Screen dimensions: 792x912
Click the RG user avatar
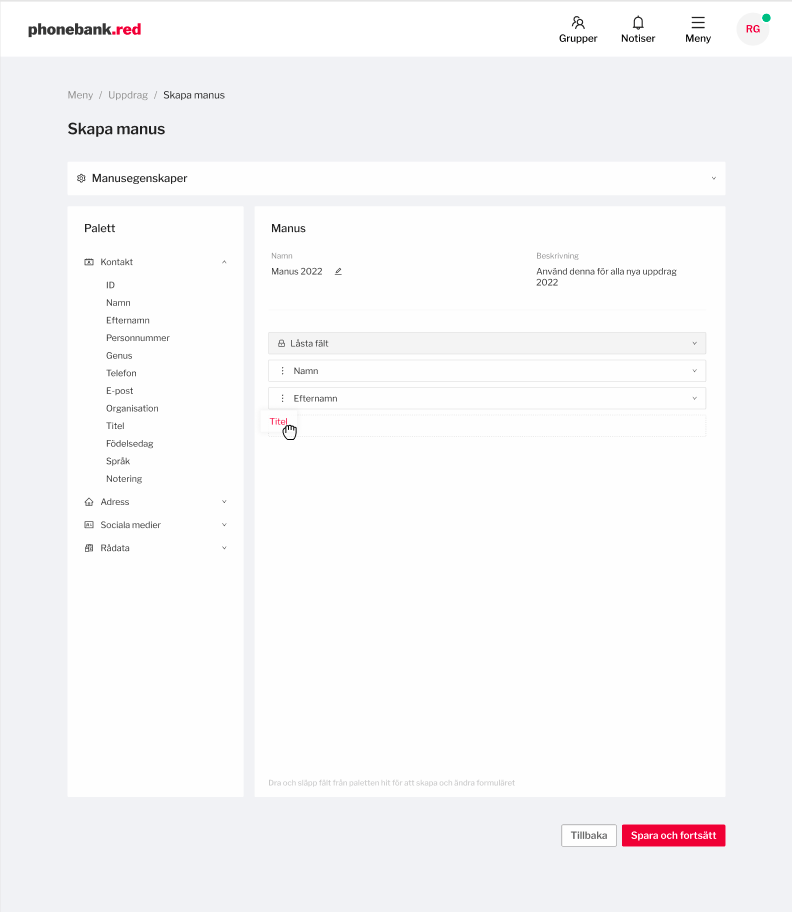[752, 29]
